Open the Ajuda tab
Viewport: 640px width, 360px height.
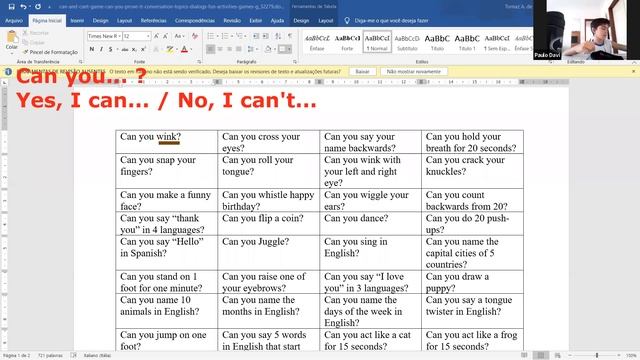277,20
